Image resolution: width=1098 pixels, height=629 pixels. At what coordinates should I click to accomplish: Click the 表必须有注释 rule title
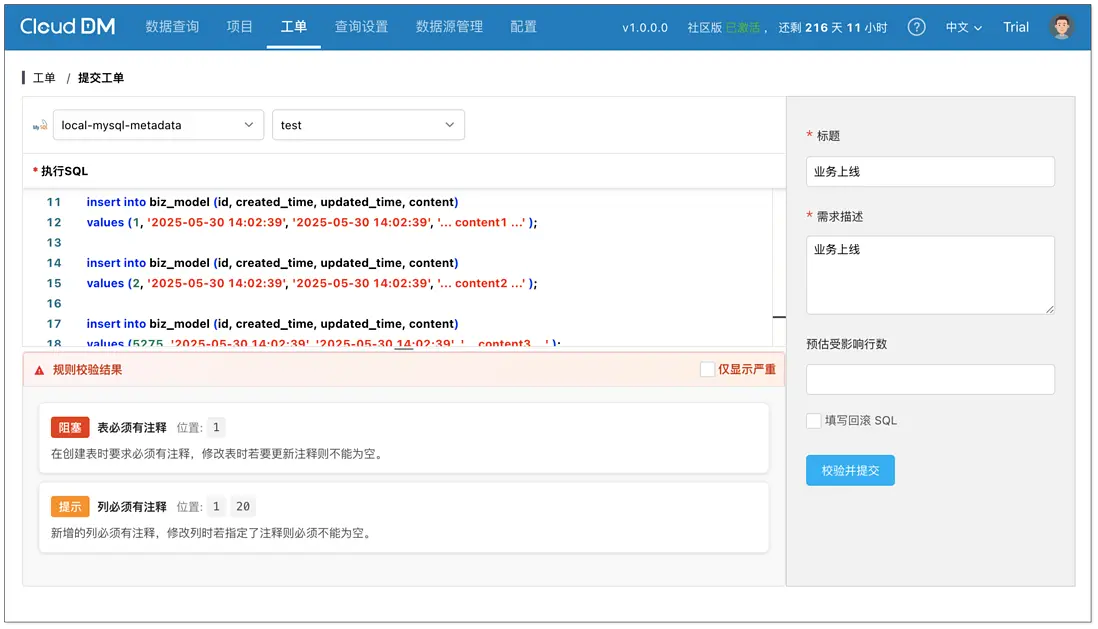tap(132, 427)
